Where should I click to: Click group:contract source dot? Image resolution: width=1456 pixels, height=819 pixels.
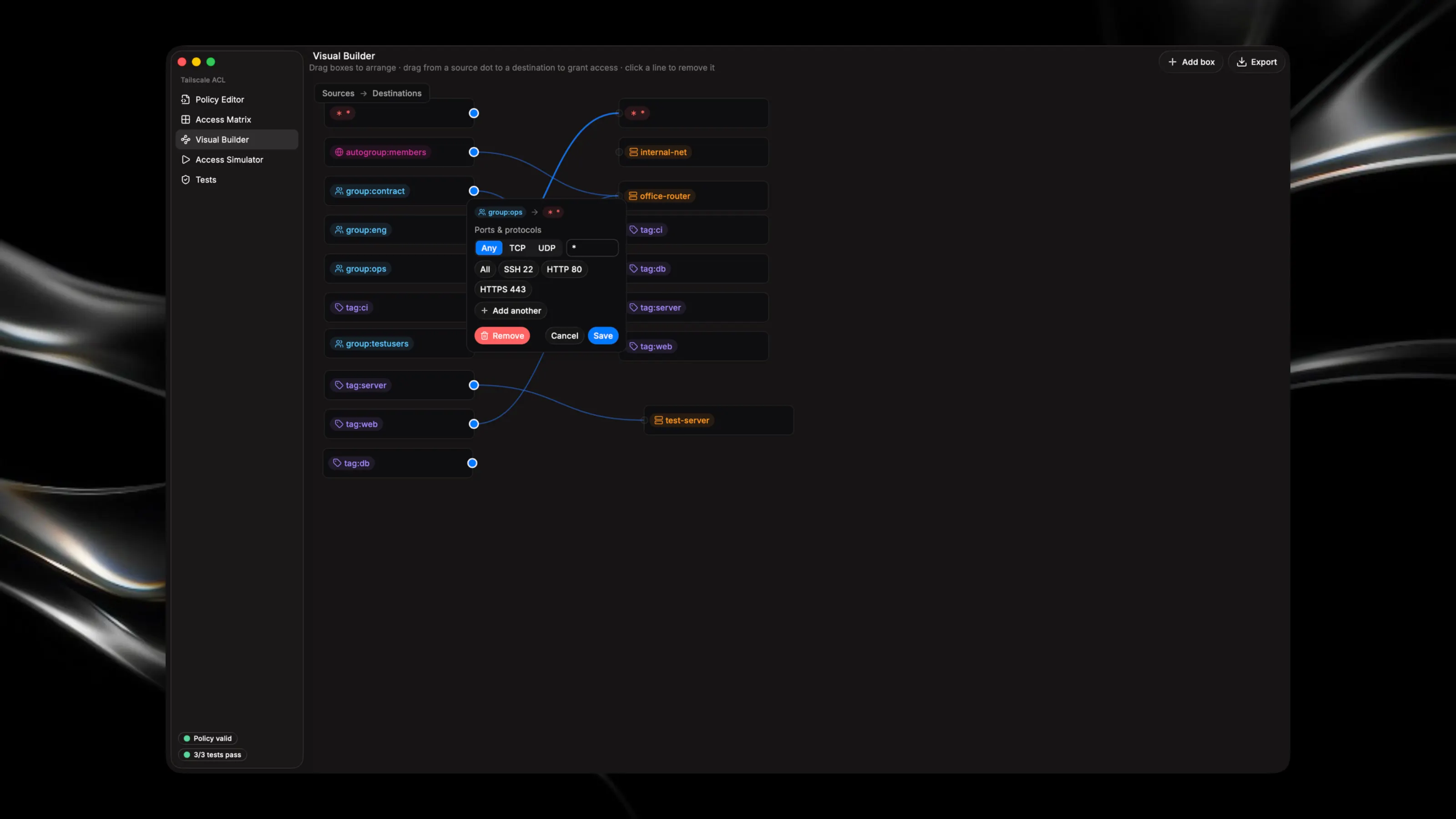click(474, 191)
